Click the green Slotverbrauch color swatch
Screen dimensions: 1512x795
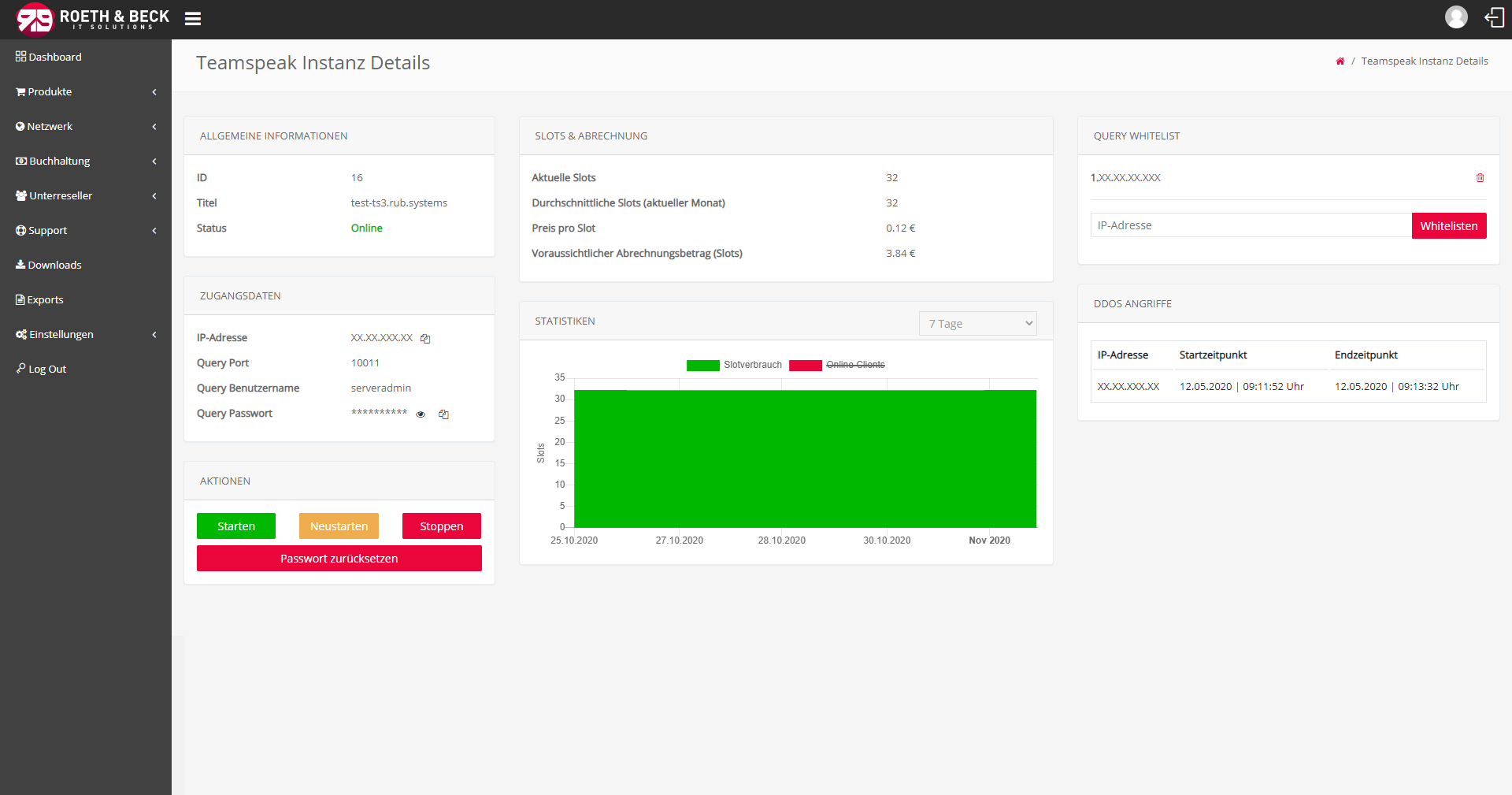[x=702, y=365]
